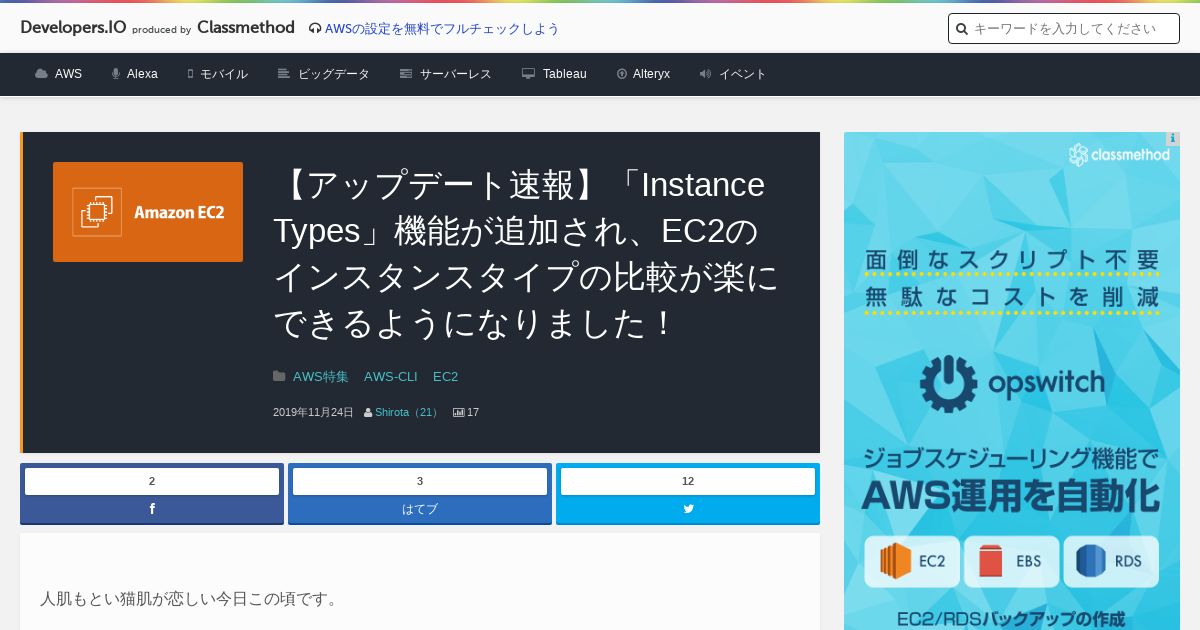Click the text 人肌もとい猫肌が恋しい今日この頃です。
1200x630 pixels.
pyautogui.click(x=192, y=599)
